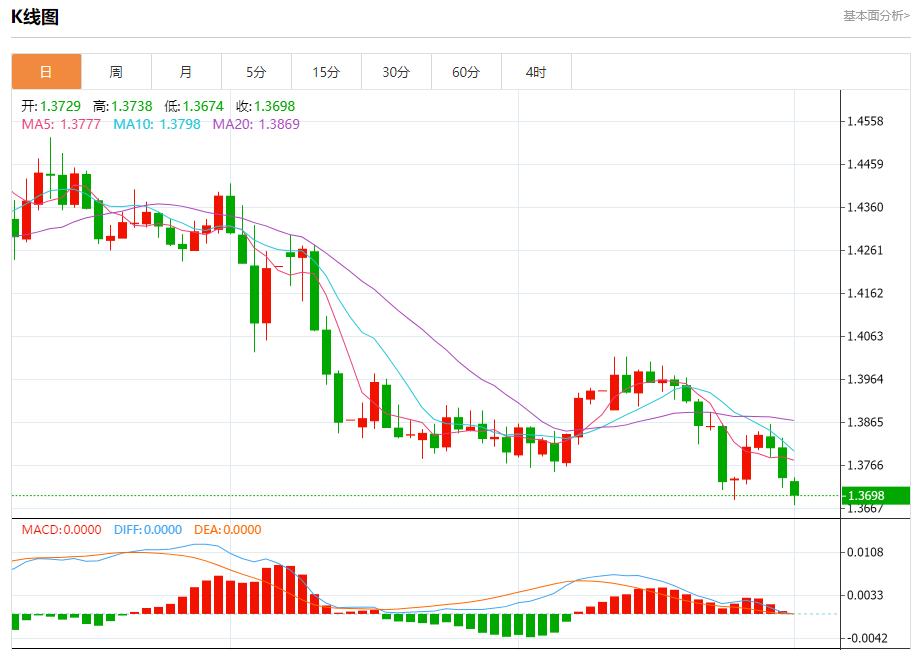
Task: Click the 1.4459 price axis label
Action: (865, 164)
